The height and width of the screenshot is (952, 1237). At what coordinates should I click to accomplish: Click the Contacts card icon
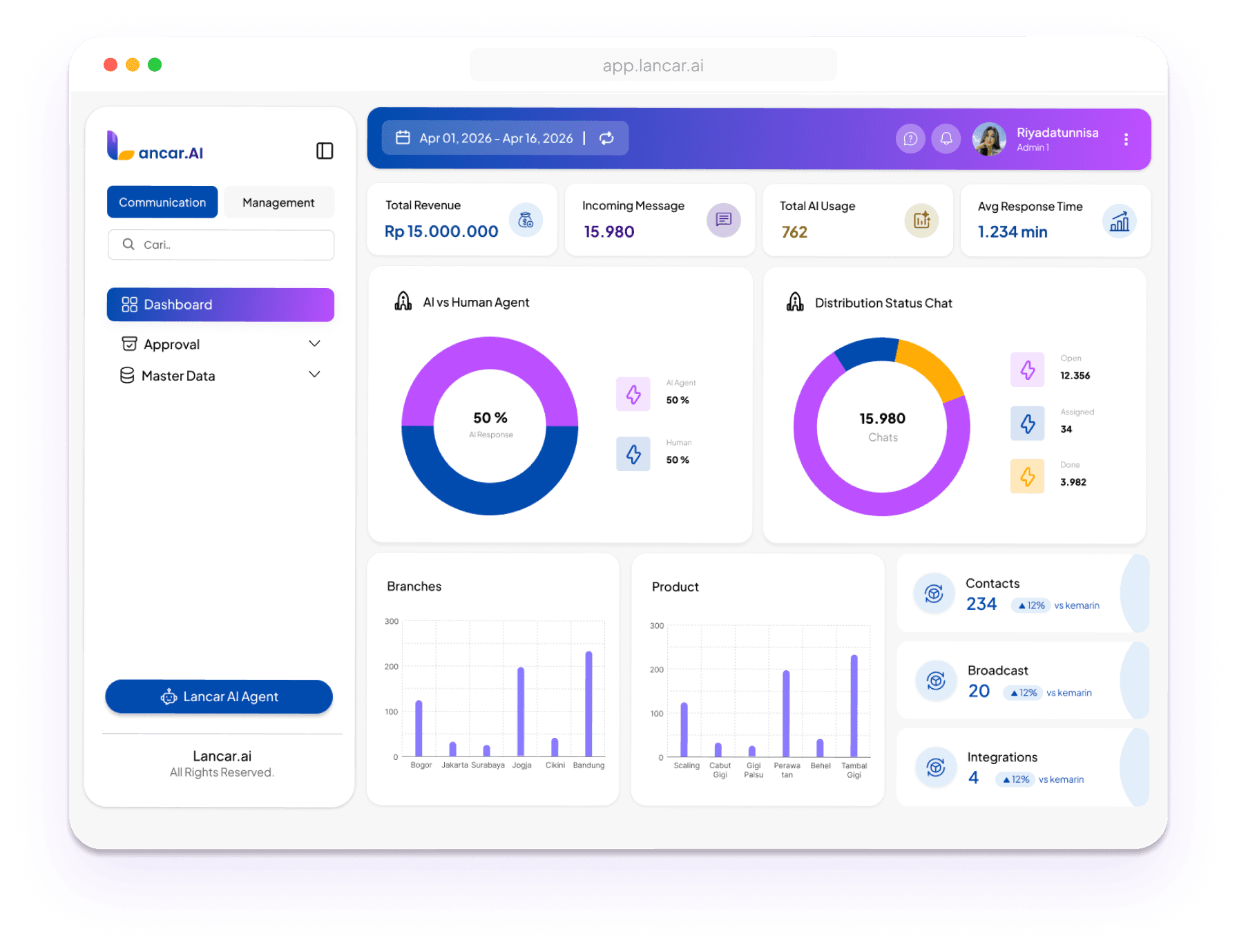click(x=934, y=593)
